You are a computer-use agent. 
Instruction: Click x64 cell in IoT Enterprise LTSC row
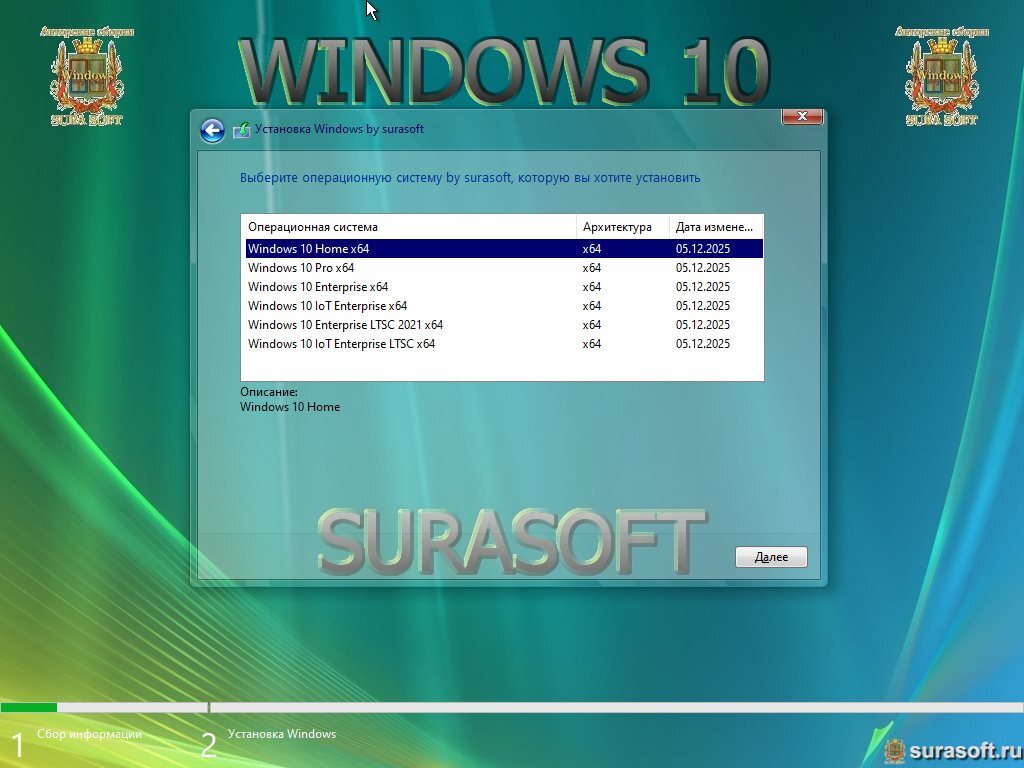coord(592,344)
